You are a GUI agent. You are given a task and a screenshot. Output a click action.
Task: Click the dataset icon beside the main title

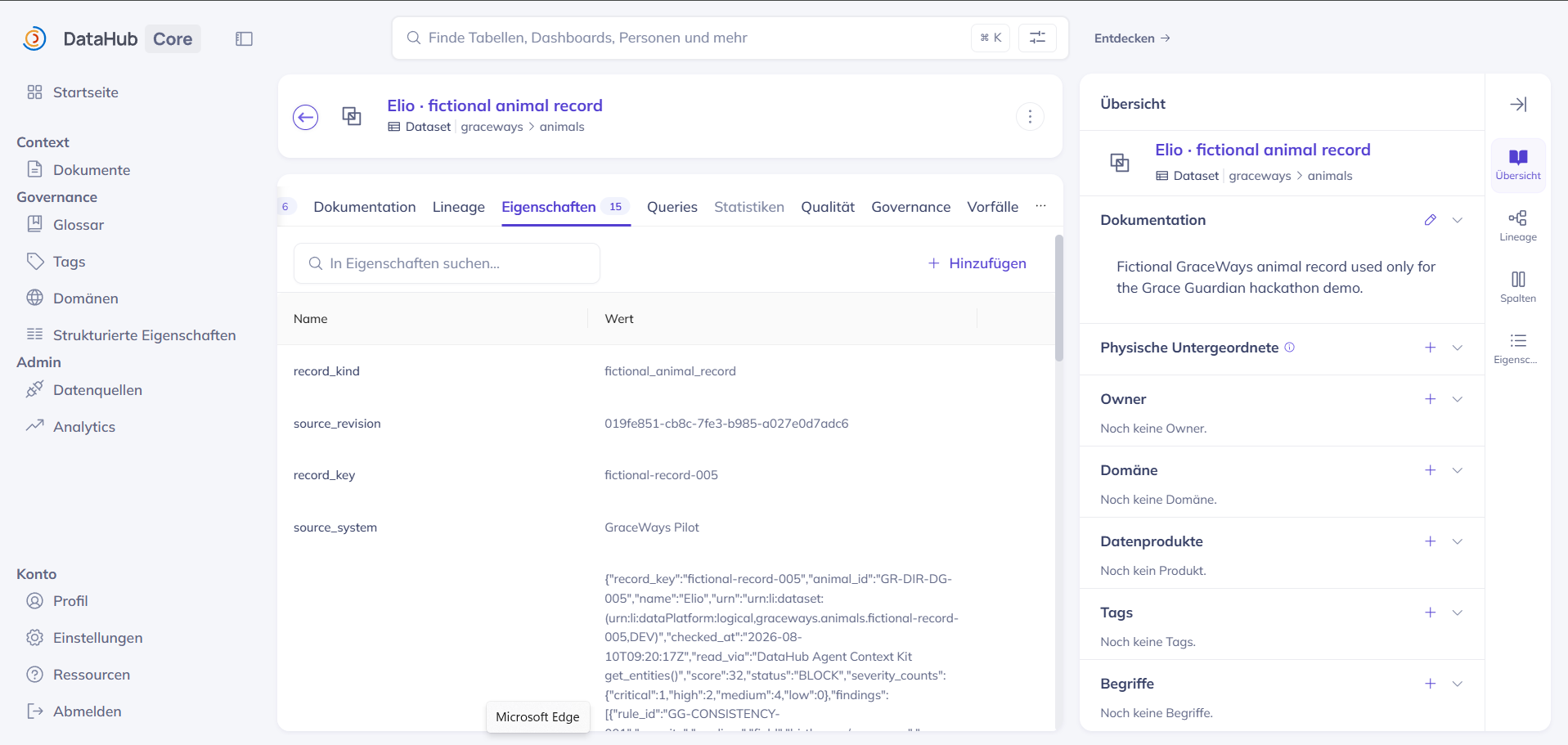[x=352, y=116]
